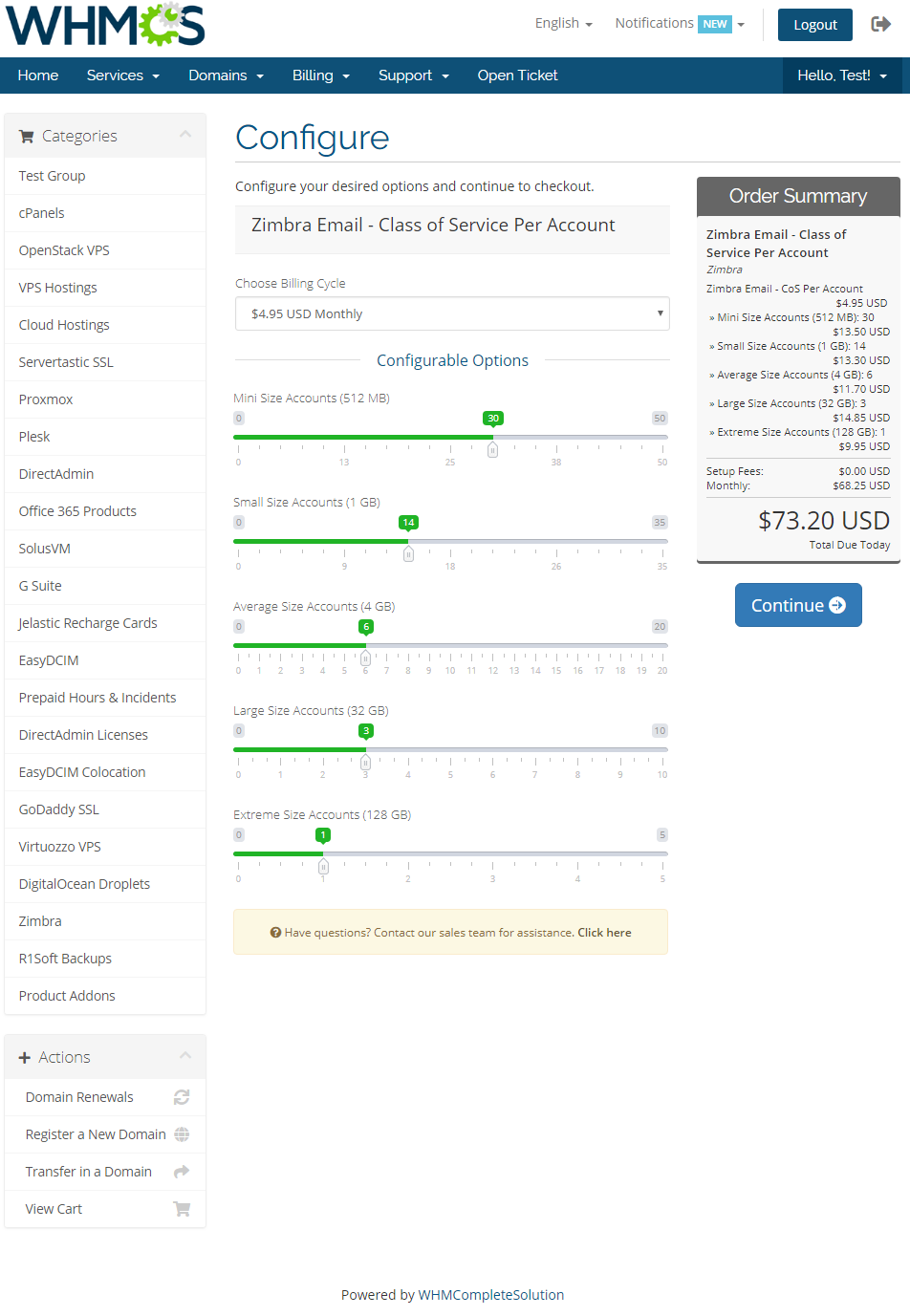This screenshot has height=1316, width=910.
Task: Select G Suite category
Action: (105, 586)
